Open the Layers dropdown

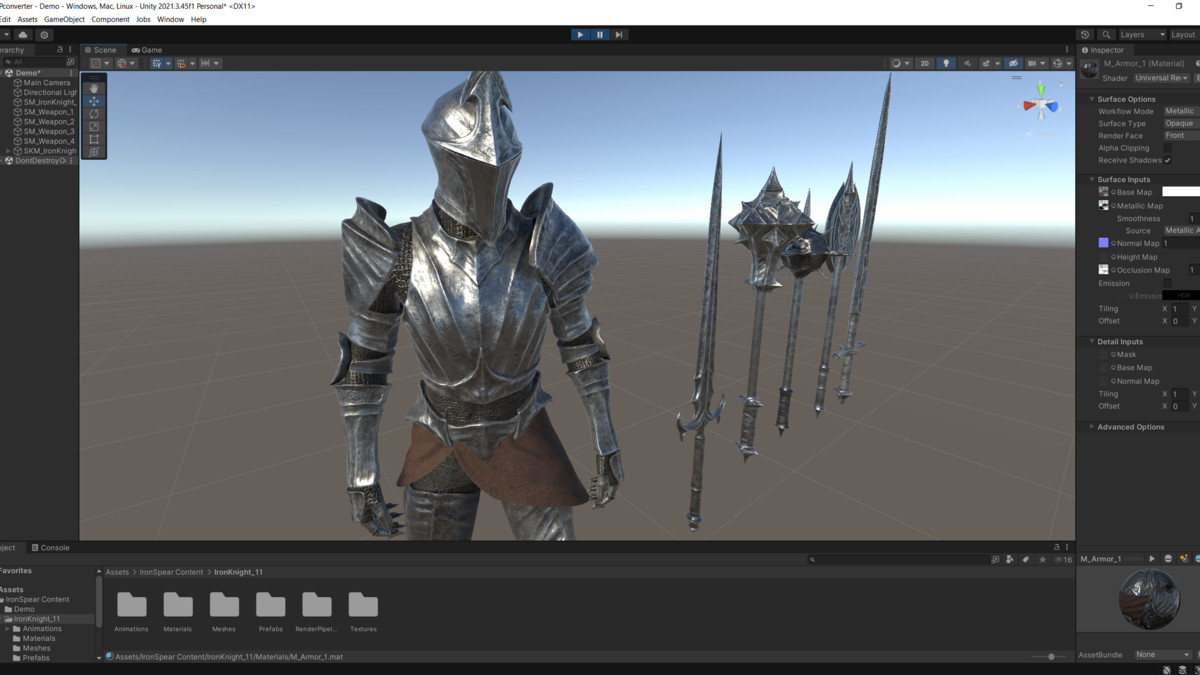coord(1141,35)
